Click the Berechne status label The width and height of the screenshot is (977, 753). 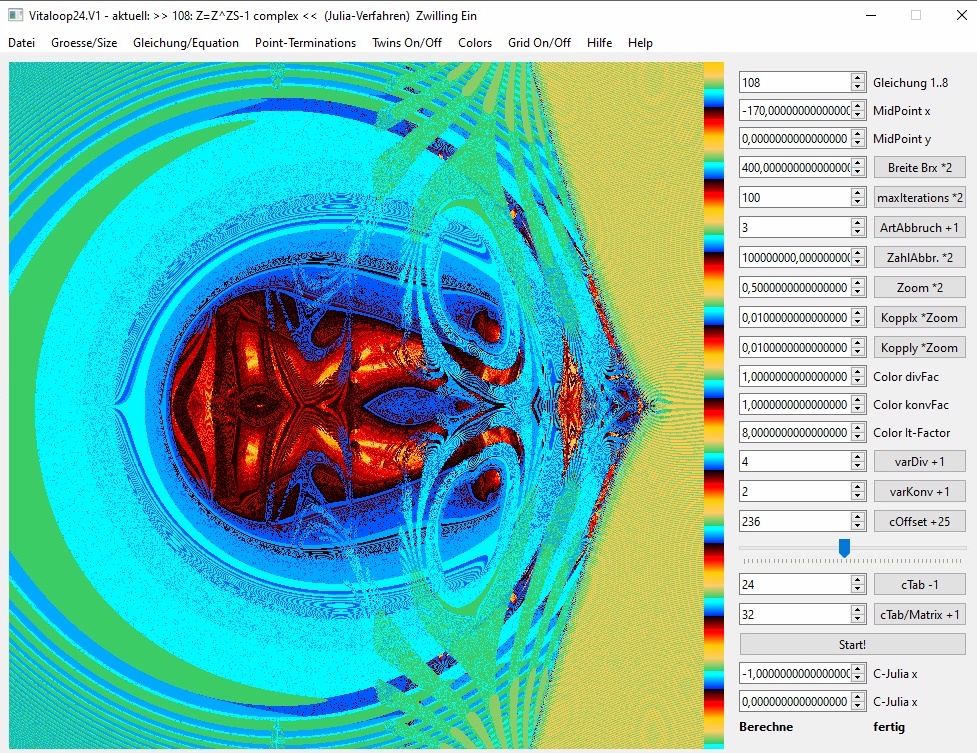point(766,727)
